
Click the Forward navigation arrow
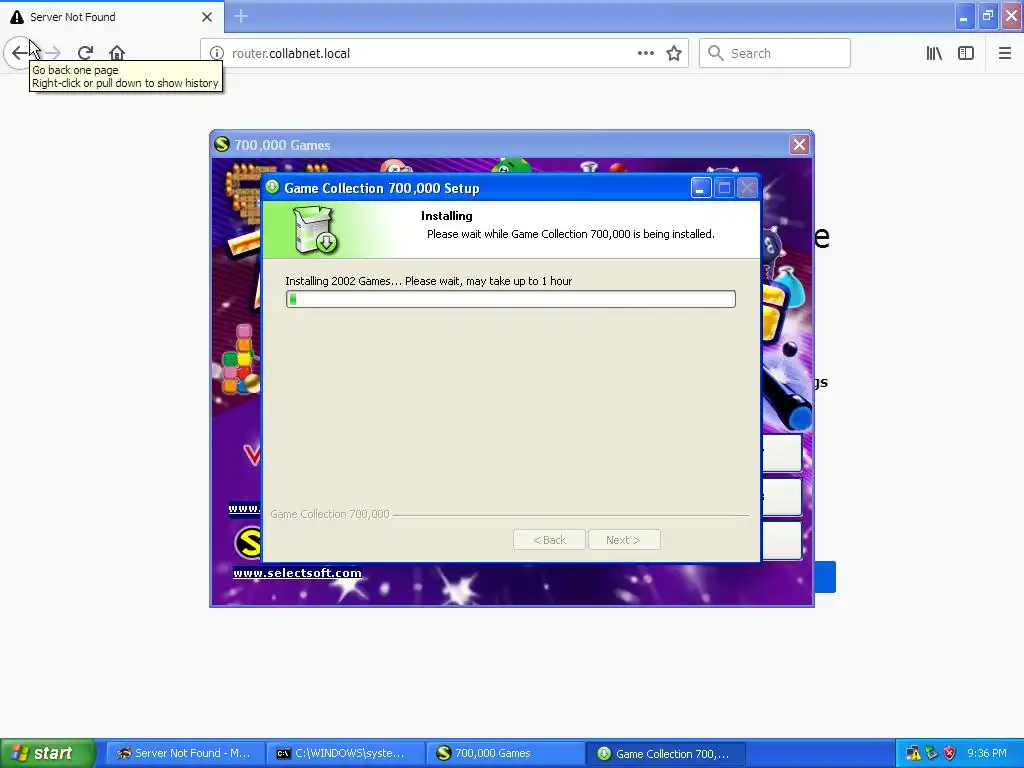54,53
